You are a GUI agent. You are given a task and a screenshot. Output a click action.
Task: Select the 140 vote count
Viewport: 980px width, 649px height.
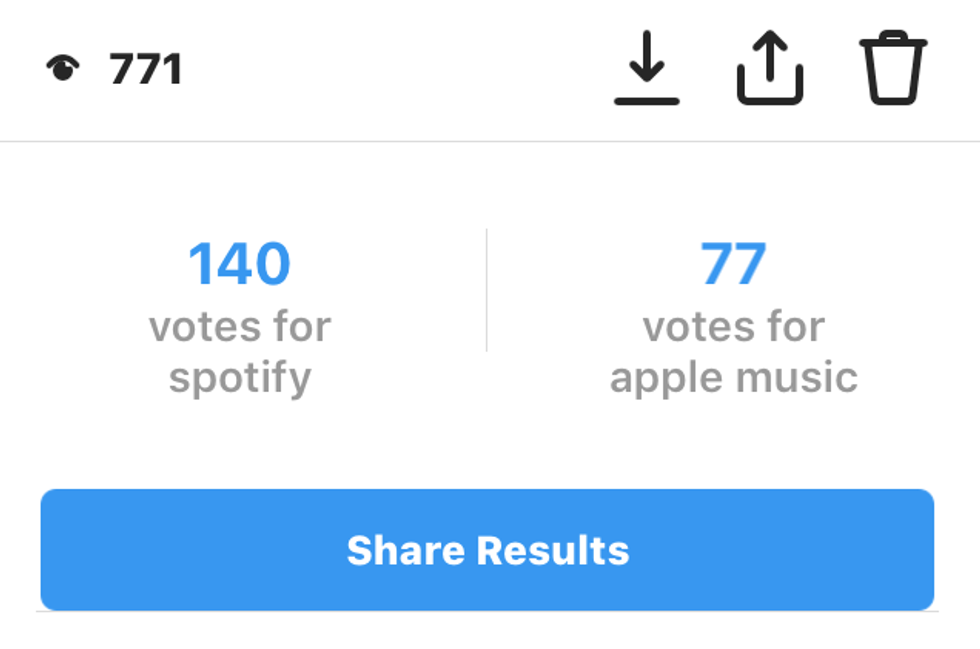(x=239, y=264)
